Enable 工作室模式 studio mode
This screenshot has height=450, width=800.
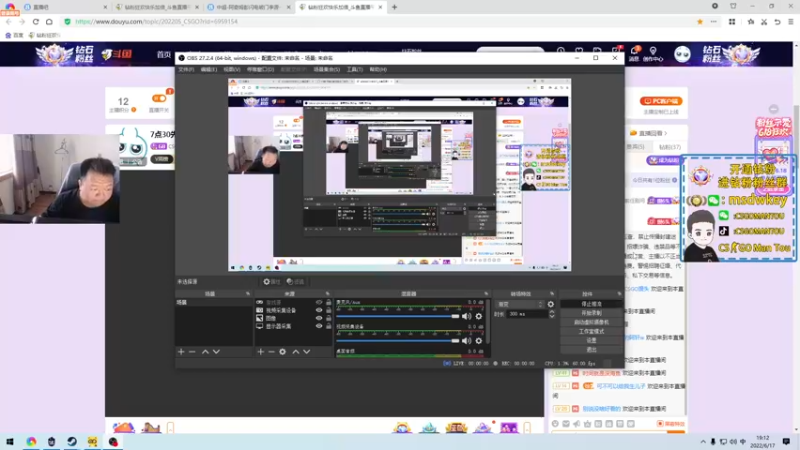pyautogui.click(x=591, y=332)
